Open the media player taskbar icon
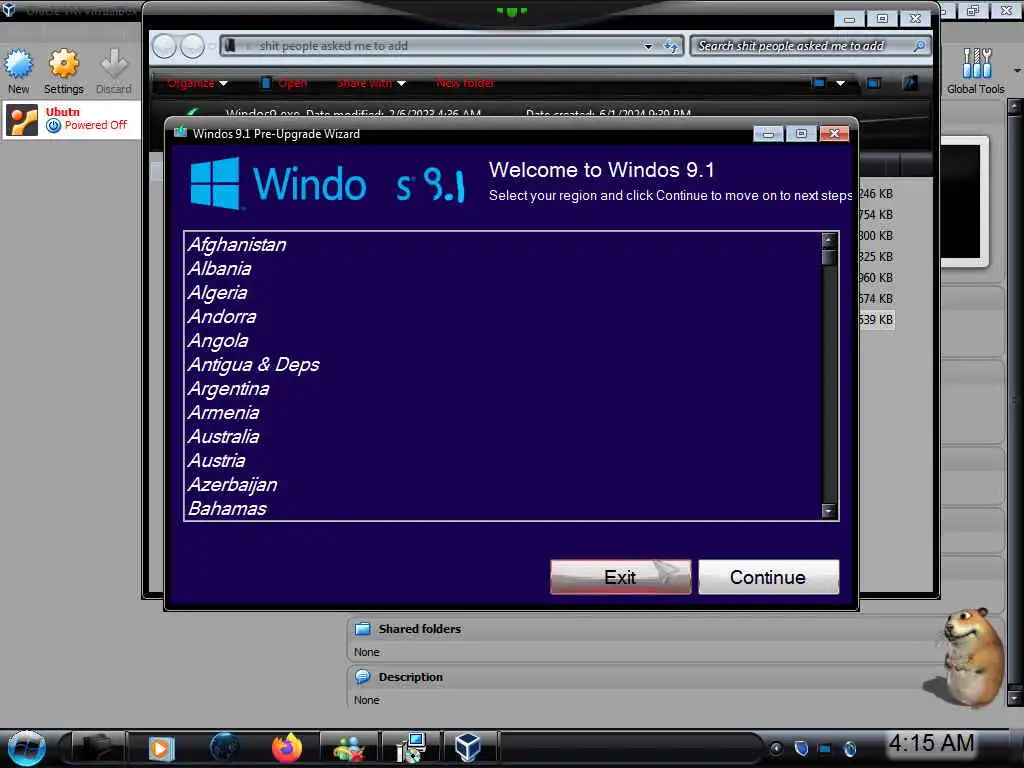1024x768 pixels. [x=161, y=748]
